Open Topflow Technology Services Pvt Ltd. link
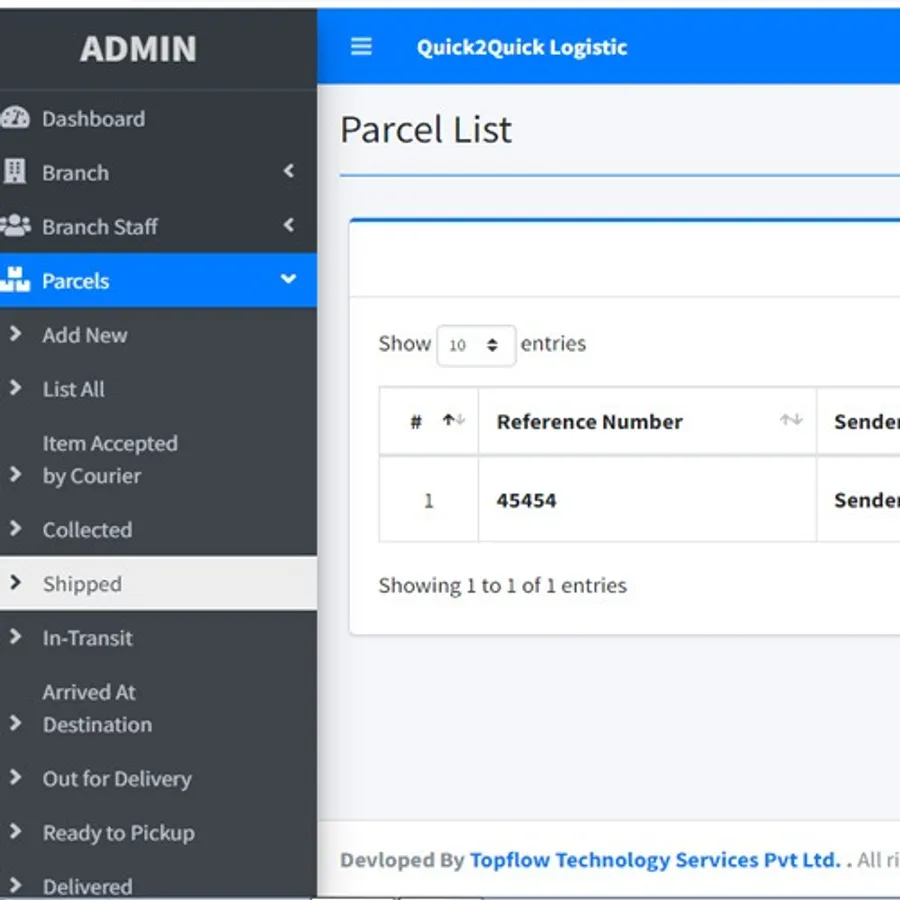 [x=655, y=860]
